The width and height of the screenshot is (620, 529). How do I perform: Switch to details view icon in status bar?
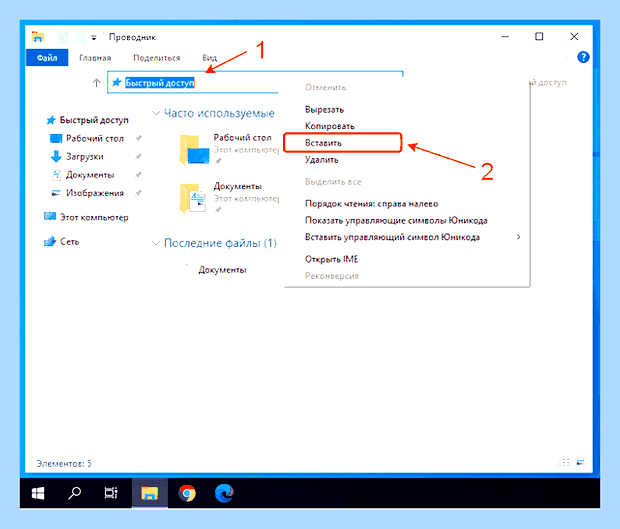click(564, 462)
